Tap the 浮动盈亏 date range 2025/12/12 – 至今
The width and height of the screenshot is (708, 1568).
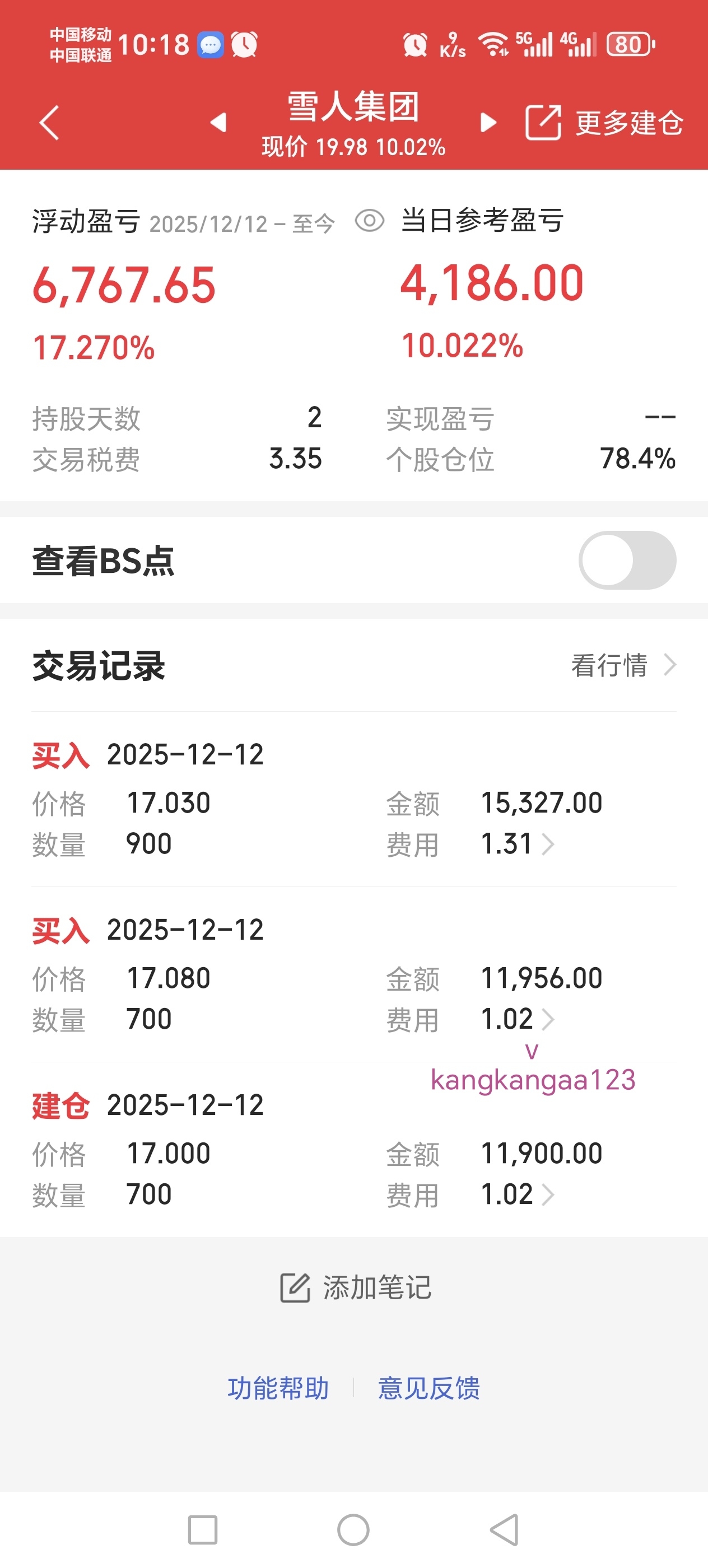(241, 224)
